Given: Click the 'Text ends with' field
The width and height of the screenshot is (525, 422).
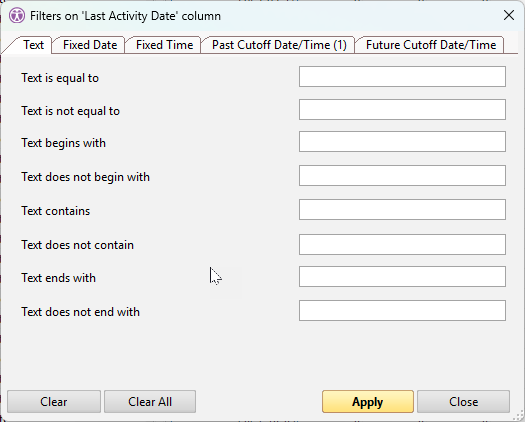Looking at the screenshot, I should [x=402, y=276].
